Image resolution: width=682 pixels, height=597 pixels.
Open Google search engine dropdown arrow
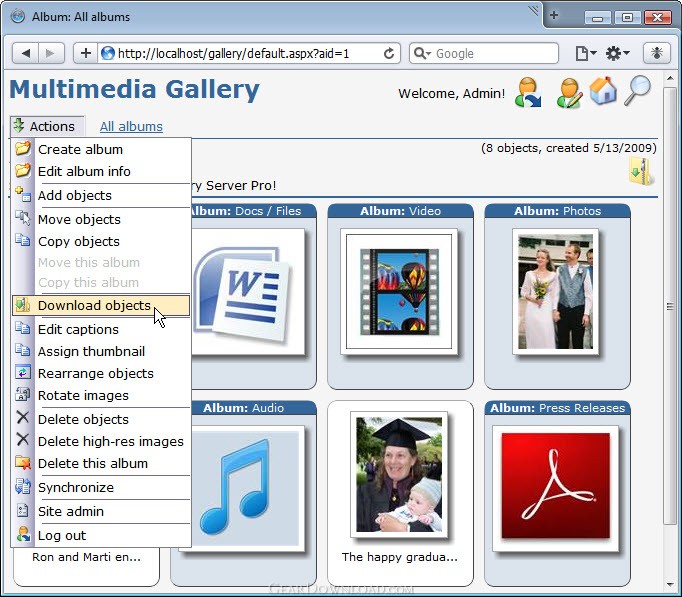point(422,53)
